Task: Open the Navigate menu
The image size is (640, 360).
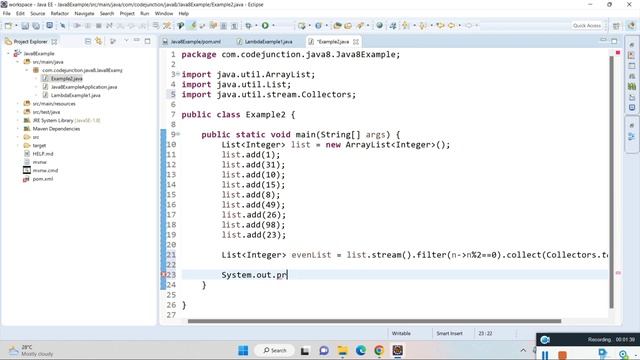Action: coord(84,13)
